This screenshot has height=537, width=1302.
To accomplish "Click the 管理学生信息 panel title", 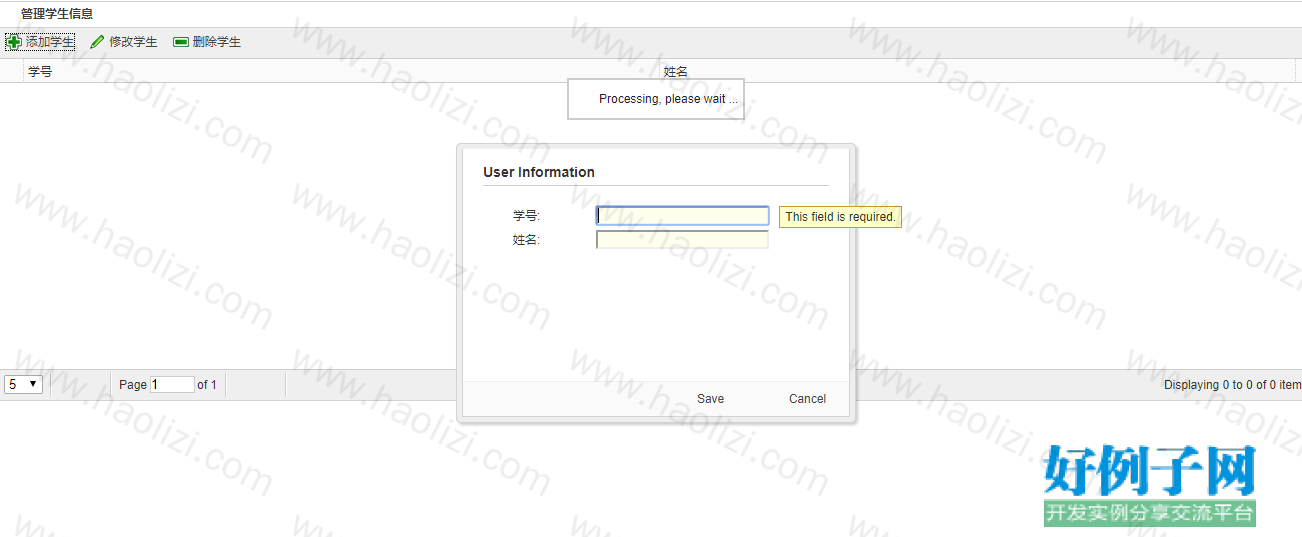I will click(57, 14).
